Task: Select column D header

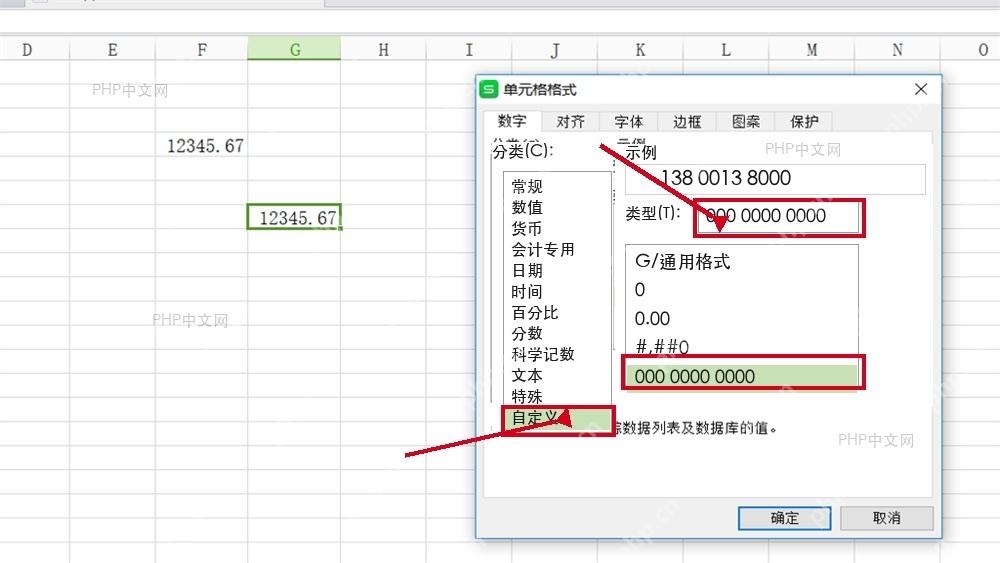Action: 27,50
